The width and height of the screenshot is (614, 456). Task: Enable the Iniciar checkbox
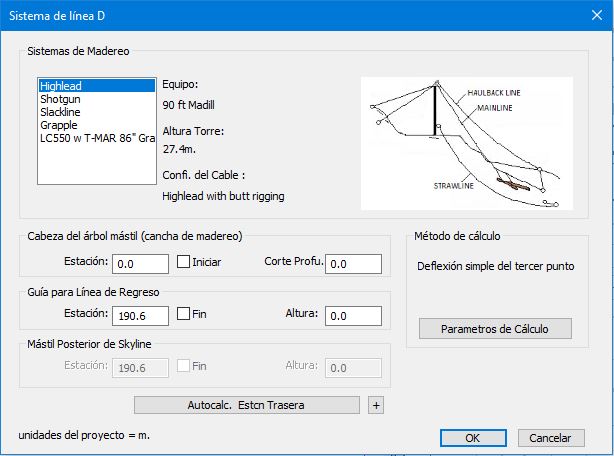184,263
